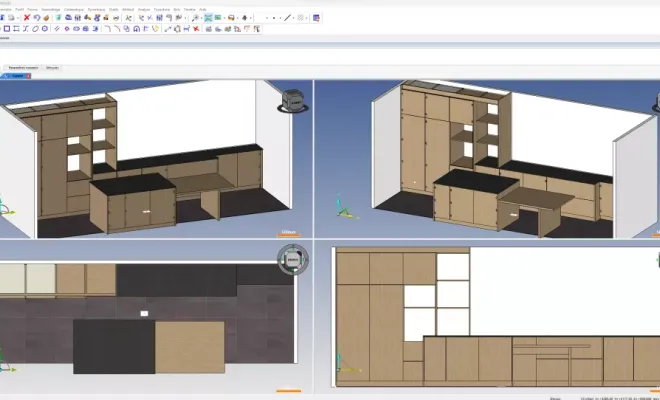660x400 pixels.
Task: Click the dotted hatch pattern icon
Action: [301, 18]
